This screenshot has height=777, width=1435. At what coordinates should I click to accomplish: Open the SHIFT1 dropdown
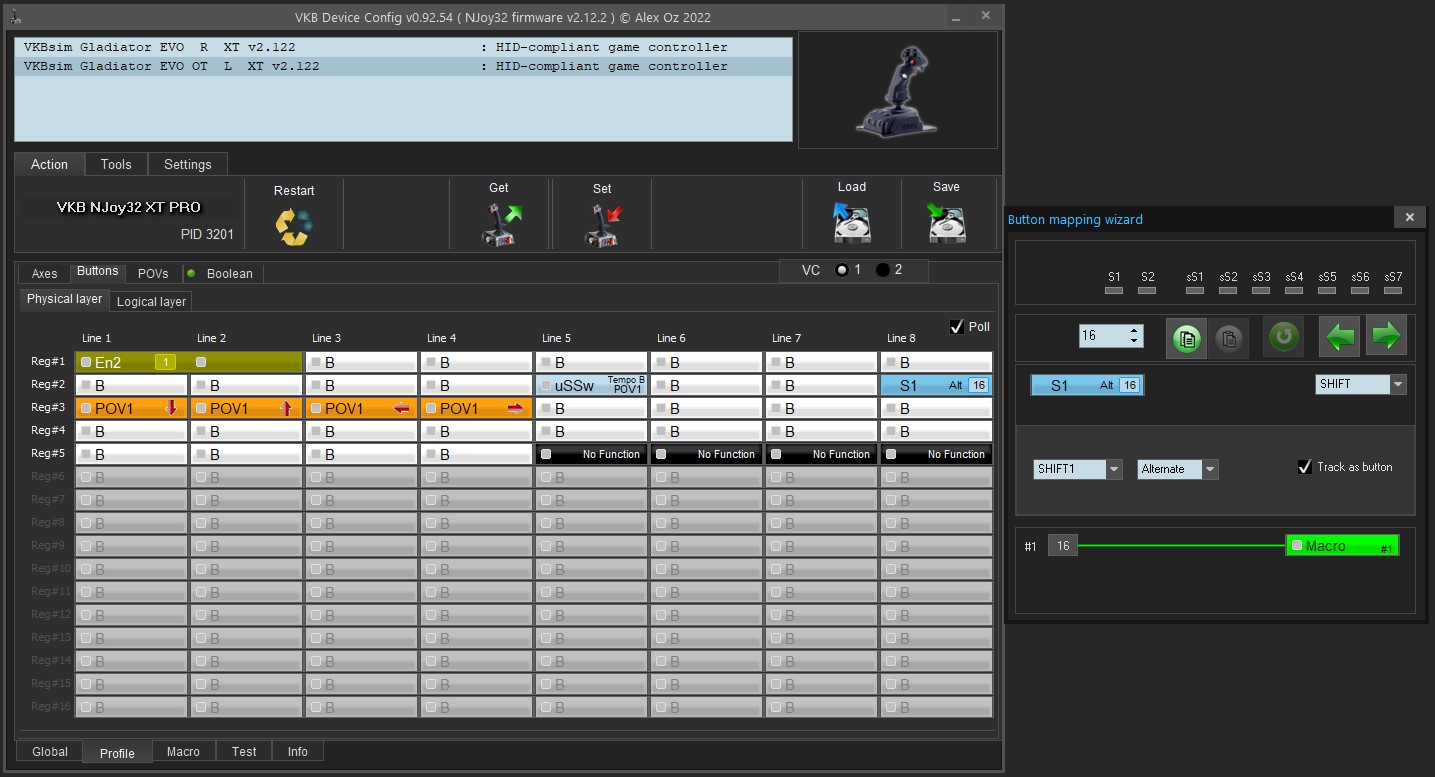tap(1114, 469)
